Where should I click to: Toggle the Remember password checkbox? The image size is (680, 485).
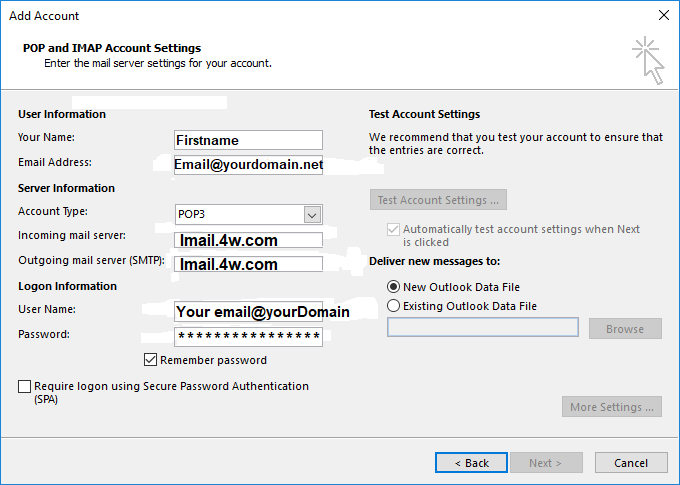click(150, 360)
